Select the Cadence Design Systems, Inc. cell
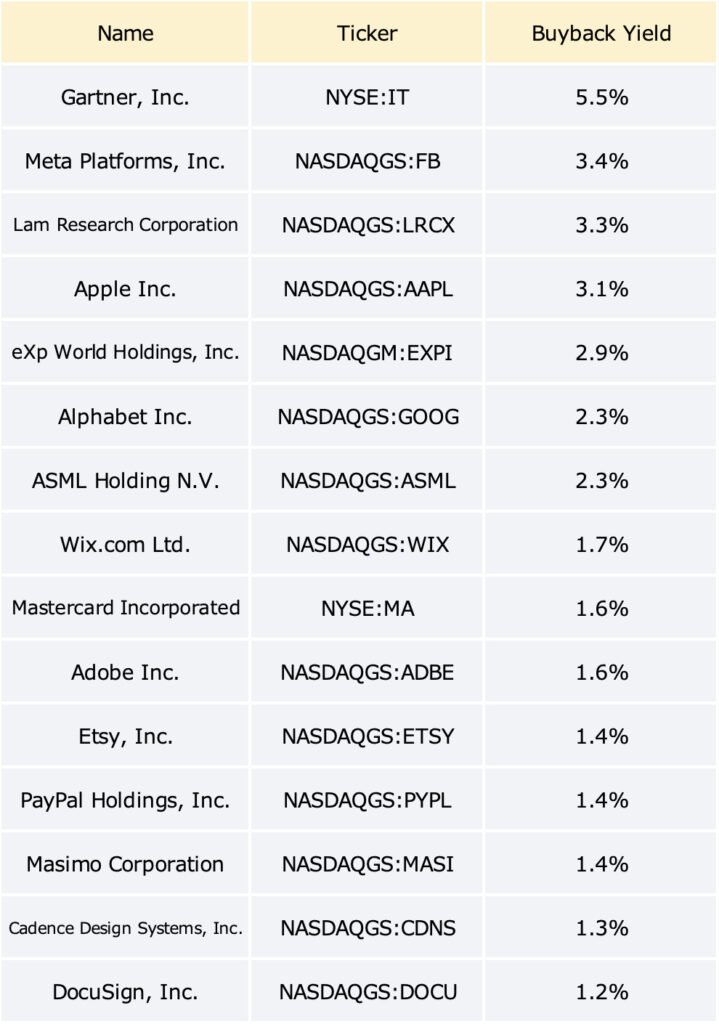Image resolution: width=719 pixels, height=1024 pixels. pos(125,928)
